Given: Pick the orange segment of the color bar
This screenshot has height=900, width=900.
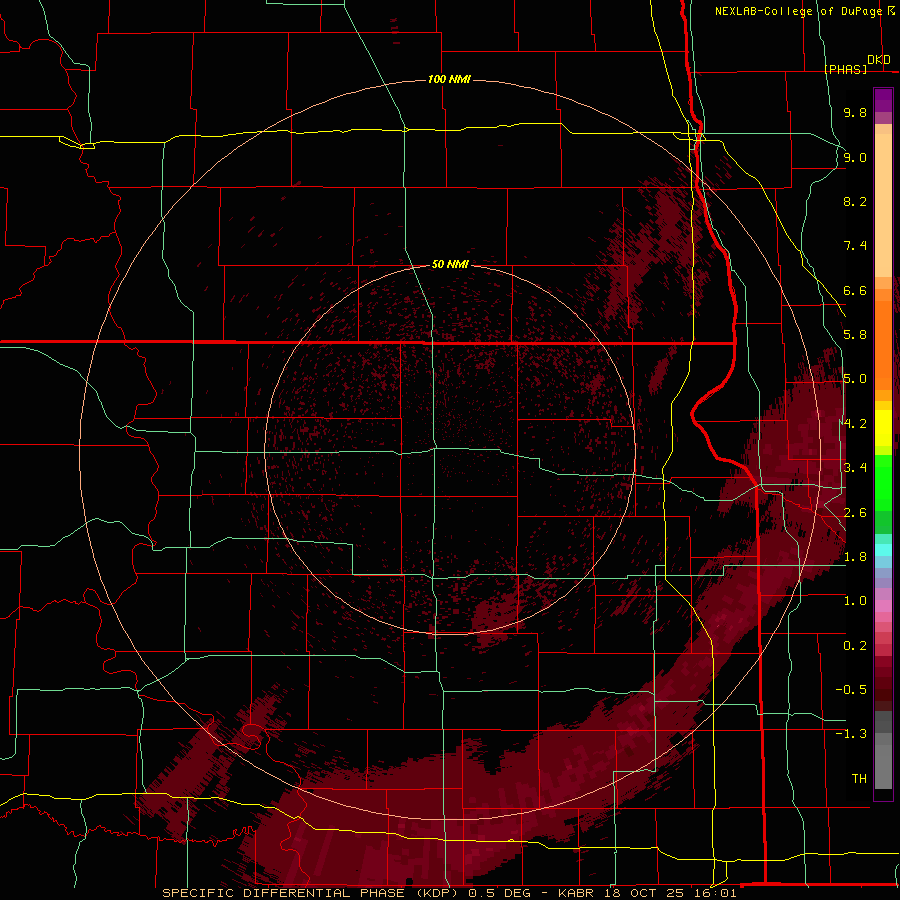Looking at the screenshot, I should pyautogui.click(x=883, y=346).
